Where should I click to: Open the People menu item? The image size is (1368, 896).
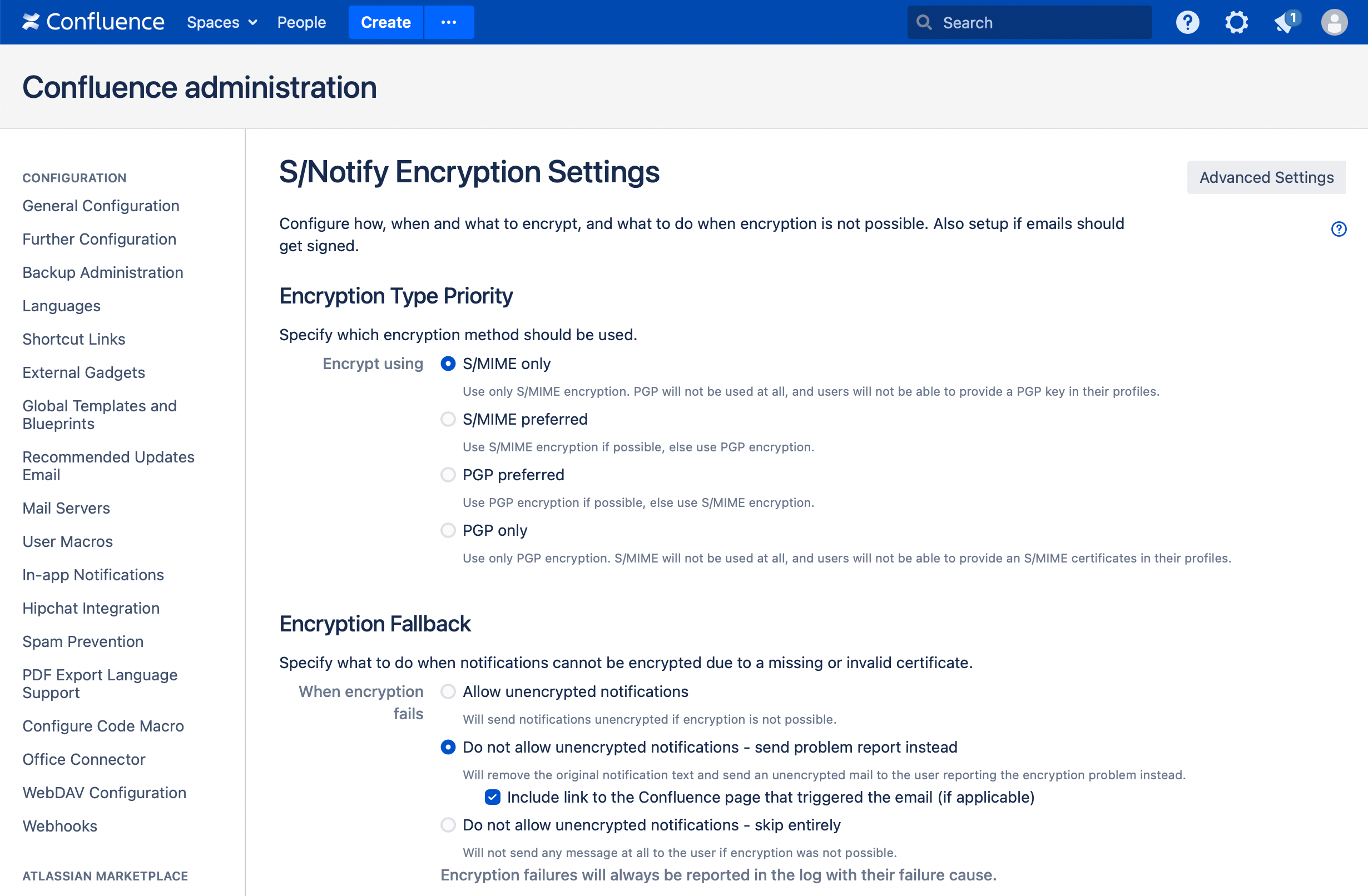pos(301,22)
